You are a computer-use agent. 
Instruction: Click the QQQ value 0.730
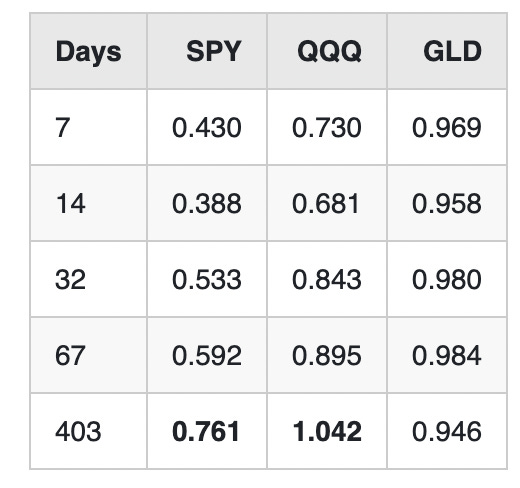[x=327, y=127]
